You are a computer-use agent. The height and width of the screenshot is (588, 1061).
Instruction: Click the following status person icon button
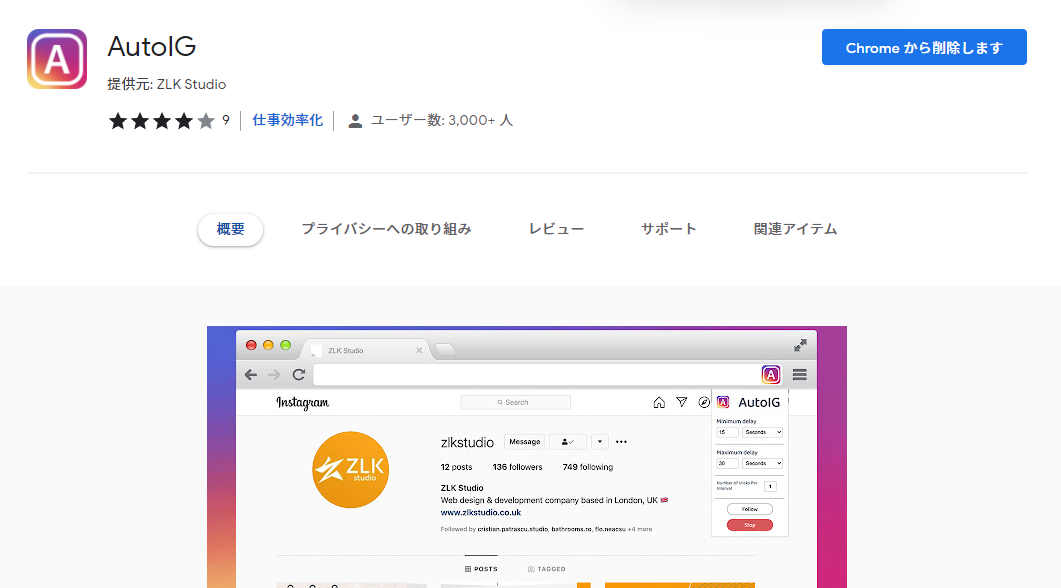coord(568,442)
